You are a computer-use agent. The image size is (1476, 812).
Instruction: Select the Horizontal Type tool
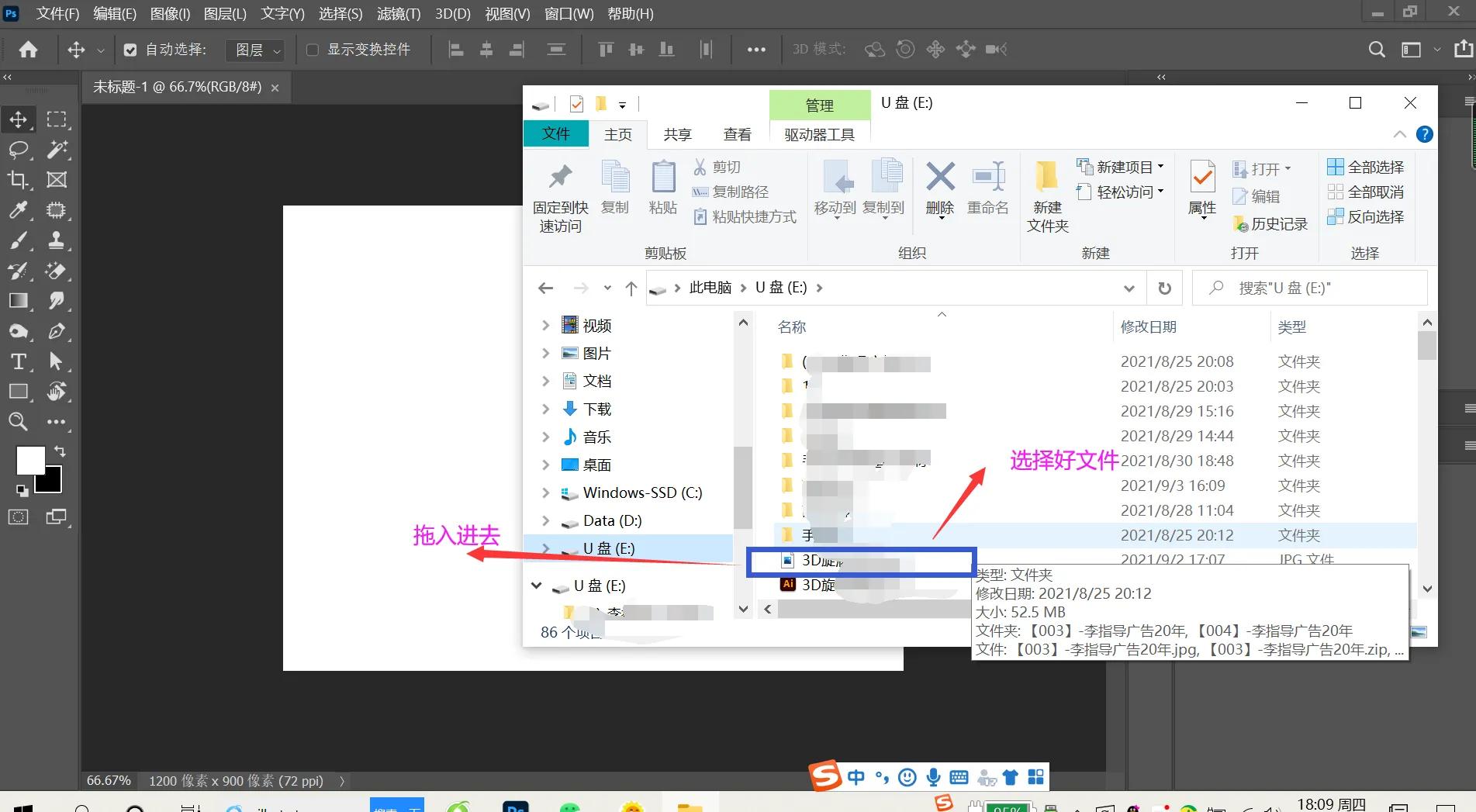pyautogui.click(x=19, y=361)
